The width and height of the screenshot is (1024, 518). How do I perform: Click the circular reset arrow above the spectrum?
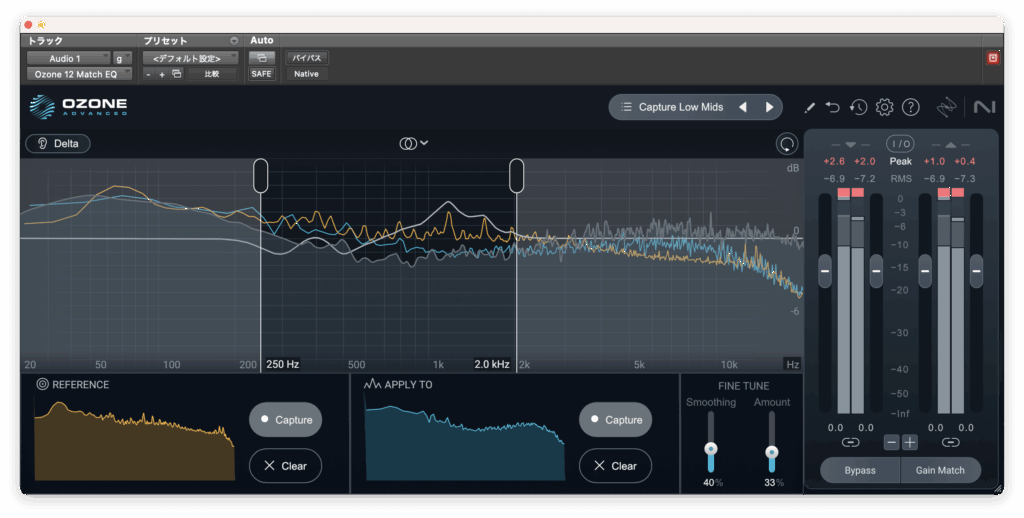(x=787, y=144)
